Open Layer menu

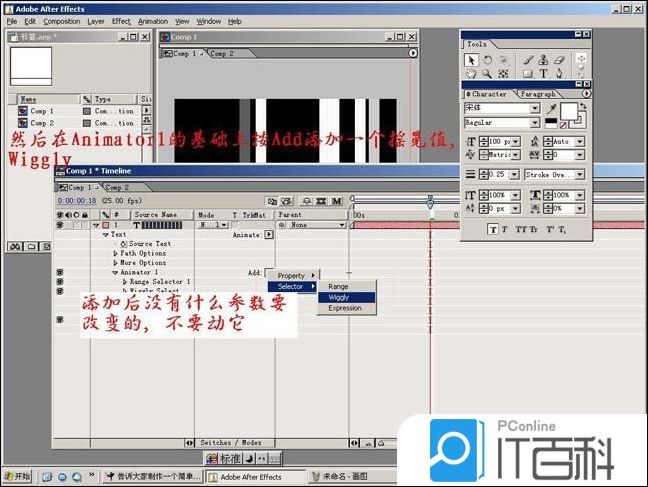pyautogui.click(x=96, y=21)
